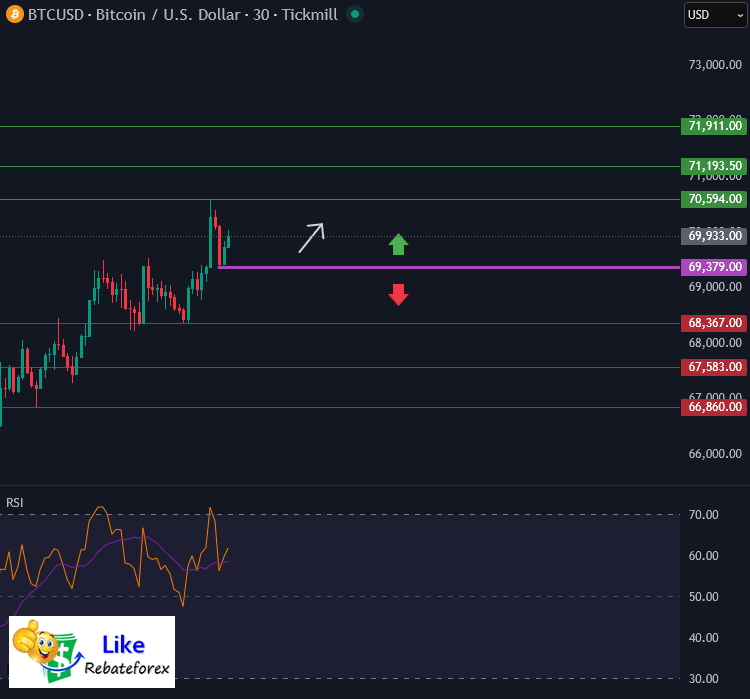Click the green market status indicator dot
The image size is (750, 699).
(355, 14)
